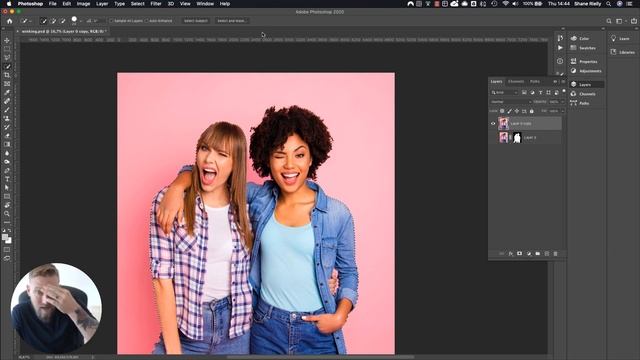Choose New Selection mode in options bar

pyautogui.click(x=44, y=21)
